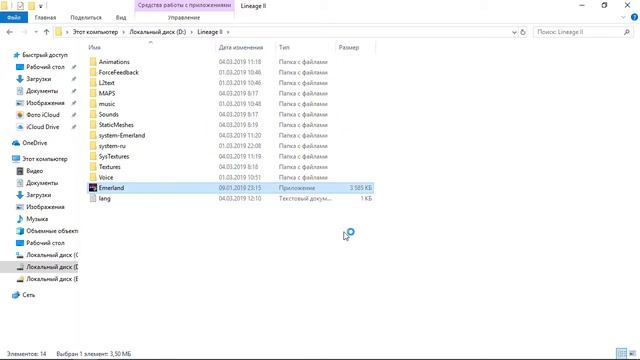Screen dimensions: 640x360
Task: Open Локальный диск (C:) in navigation pane
Action: [x=52, y=255]
